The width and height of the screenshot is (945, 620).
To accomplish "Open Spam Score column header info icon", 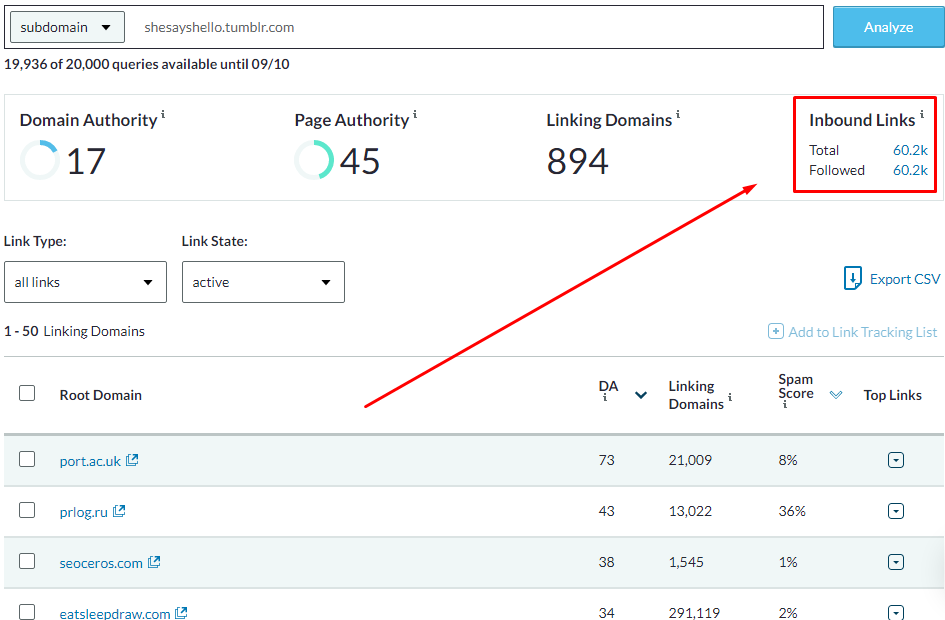I will (x=785, y=405).
